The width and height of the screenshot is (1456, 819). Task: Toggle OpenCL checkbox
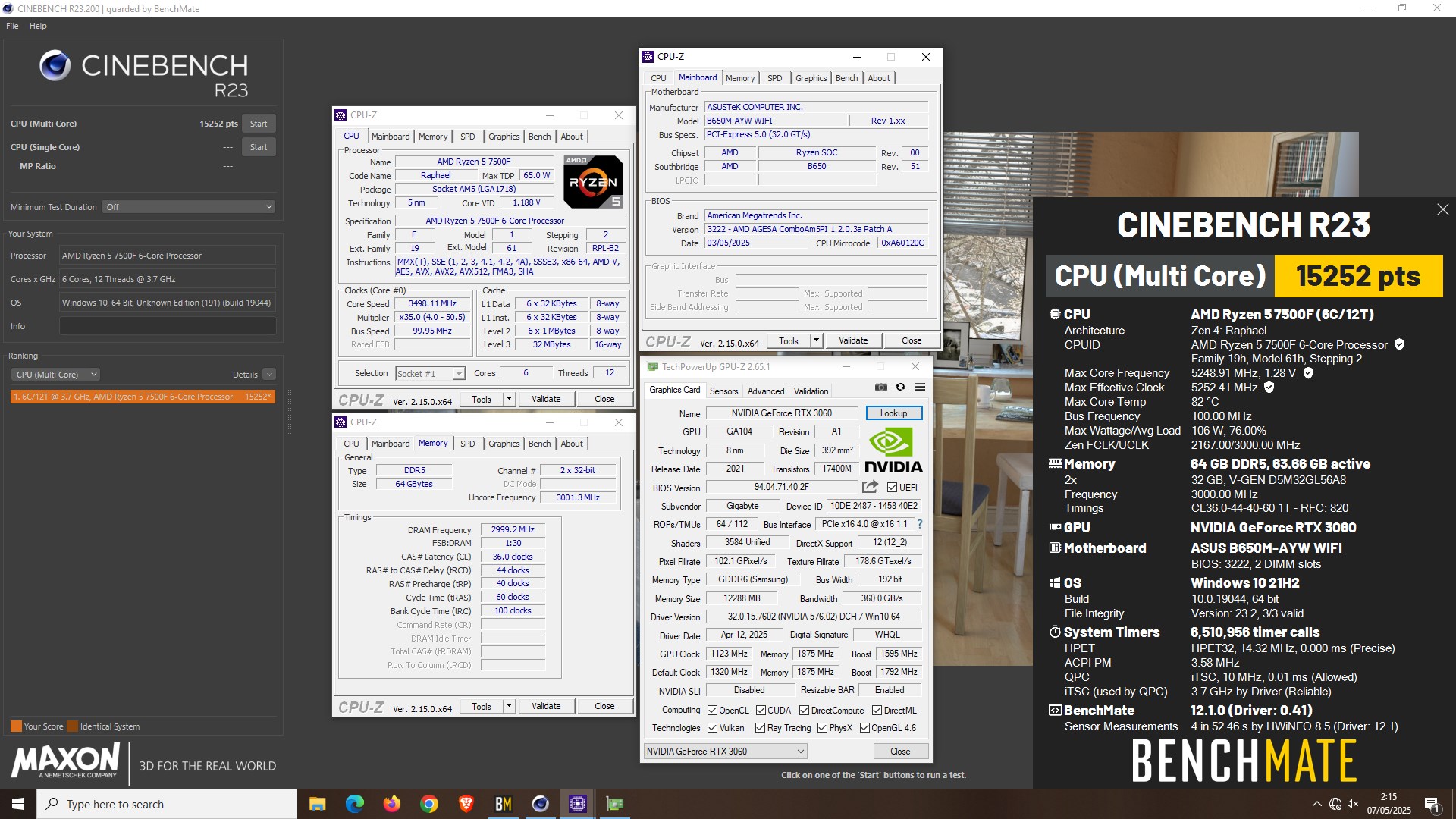[712, 711]
